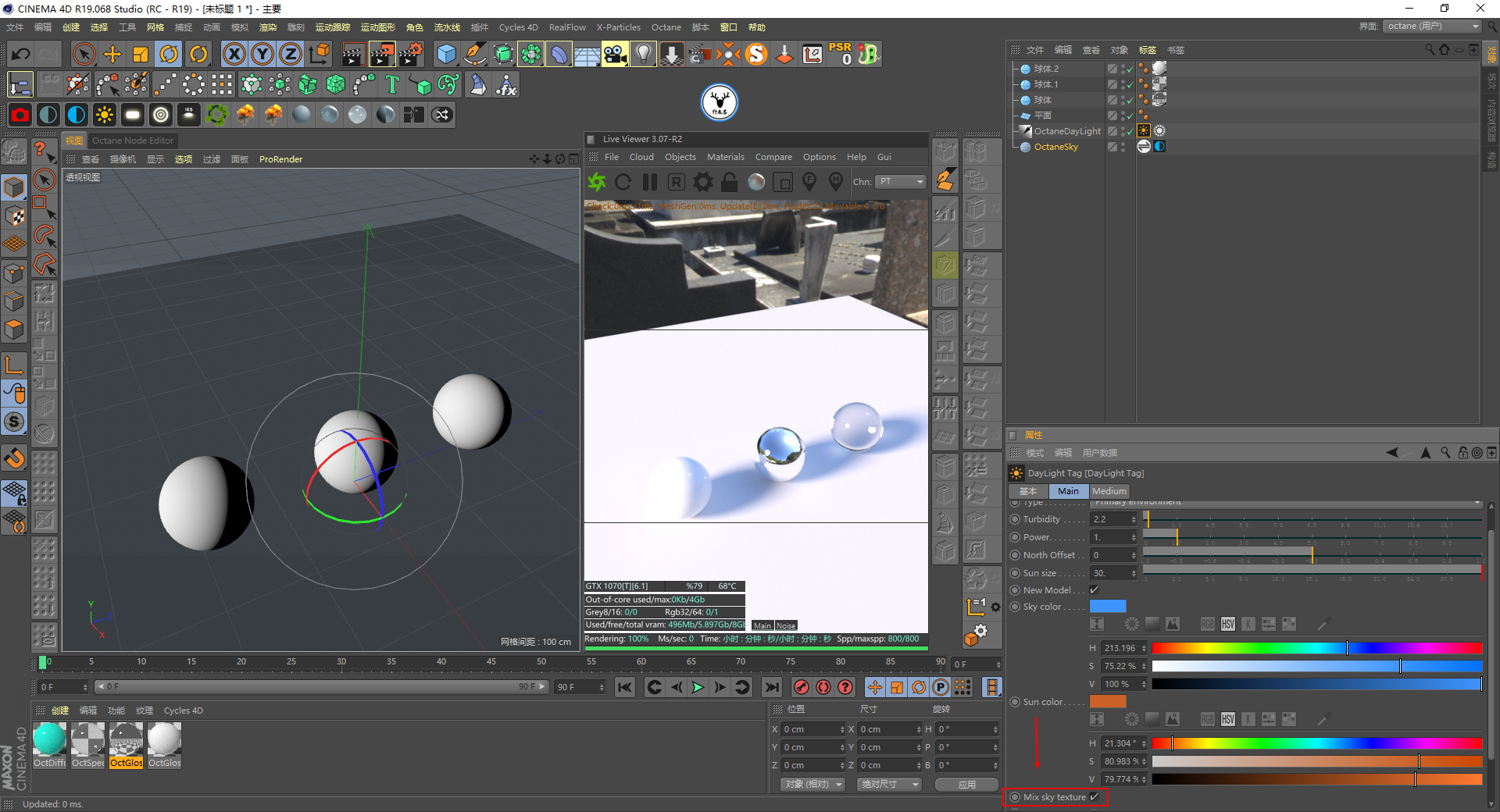
Task: Select the Move tool
Action: (x=112, y=54)
